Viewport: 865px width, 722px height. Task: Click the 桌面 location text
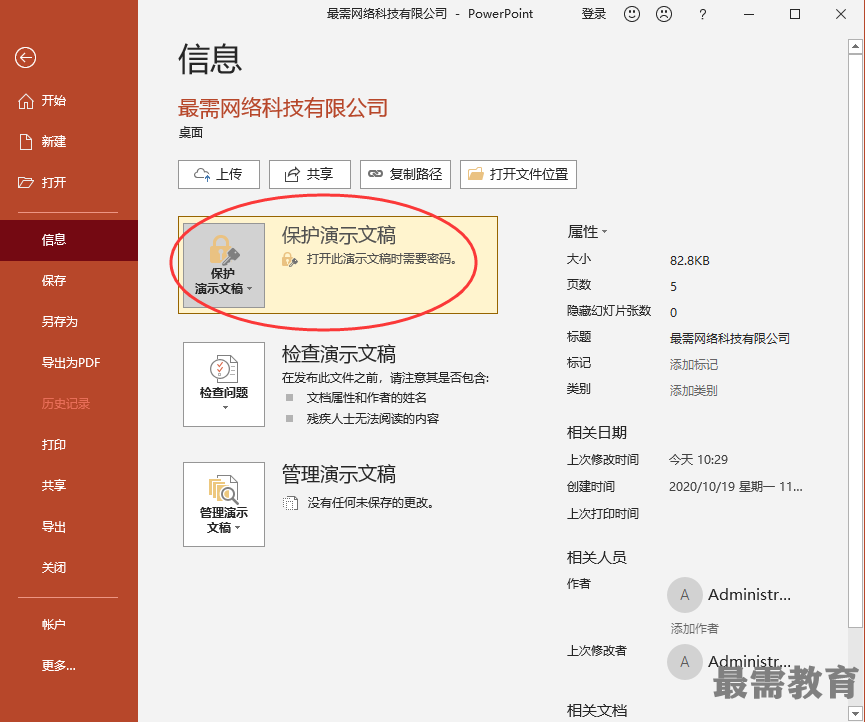coord(191,132)
